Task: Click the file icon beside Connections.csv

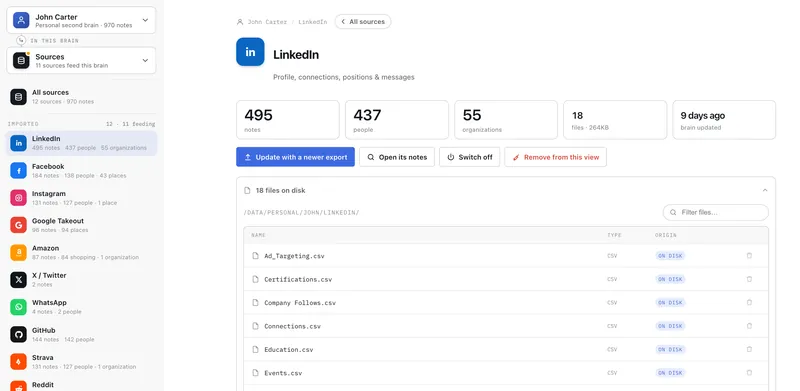Action: 256,326
